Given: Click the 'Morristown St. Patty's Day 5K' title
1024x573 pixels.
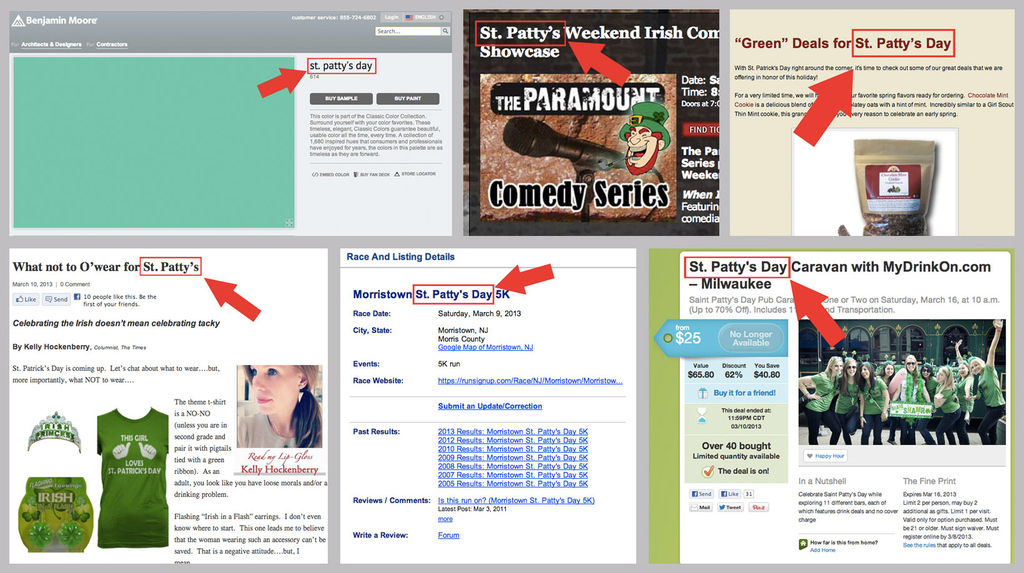Looking at the screenshot, I should pyautogui.click(x=431, y=294).
